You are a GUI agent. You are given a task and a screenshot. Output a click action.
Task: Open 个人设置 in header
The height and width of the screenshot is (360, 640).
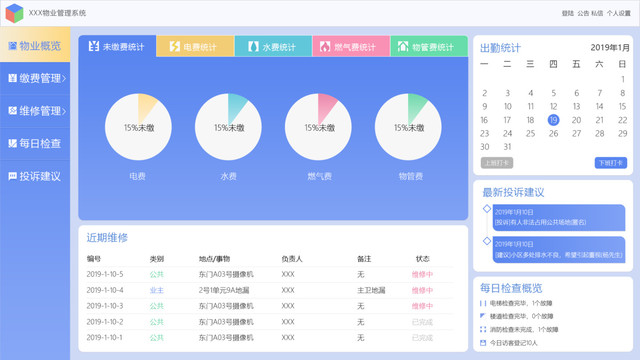[619, 13]
